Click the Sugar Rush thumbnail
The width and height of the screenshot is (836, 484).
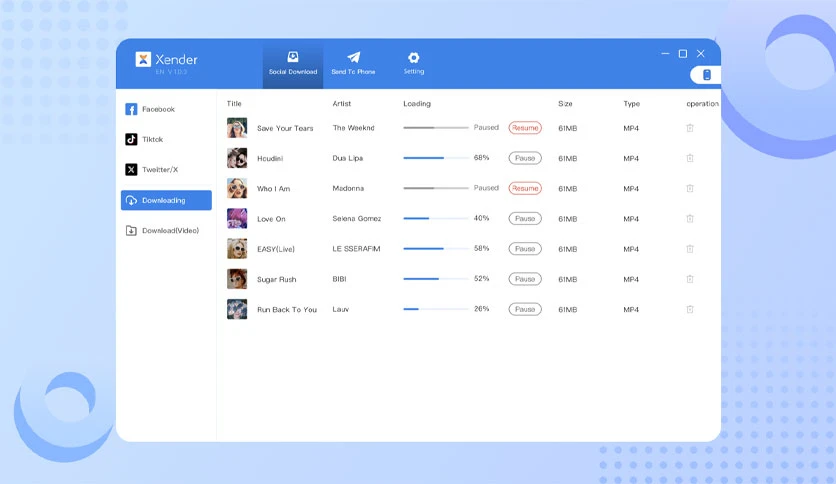tap(237, 279)
